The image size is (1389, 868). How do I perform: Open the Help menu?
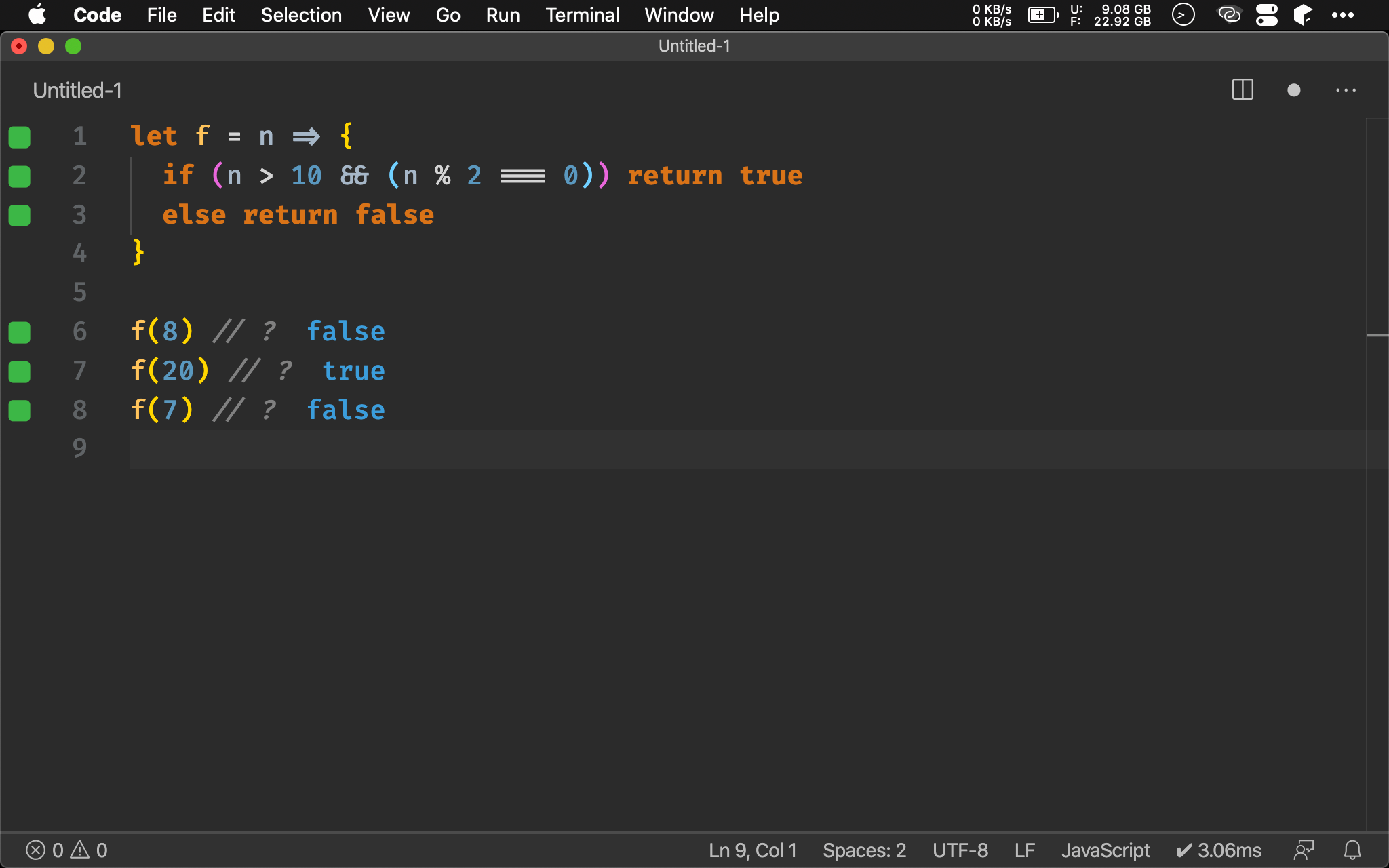pyautogui.click(x=759, y=15)
